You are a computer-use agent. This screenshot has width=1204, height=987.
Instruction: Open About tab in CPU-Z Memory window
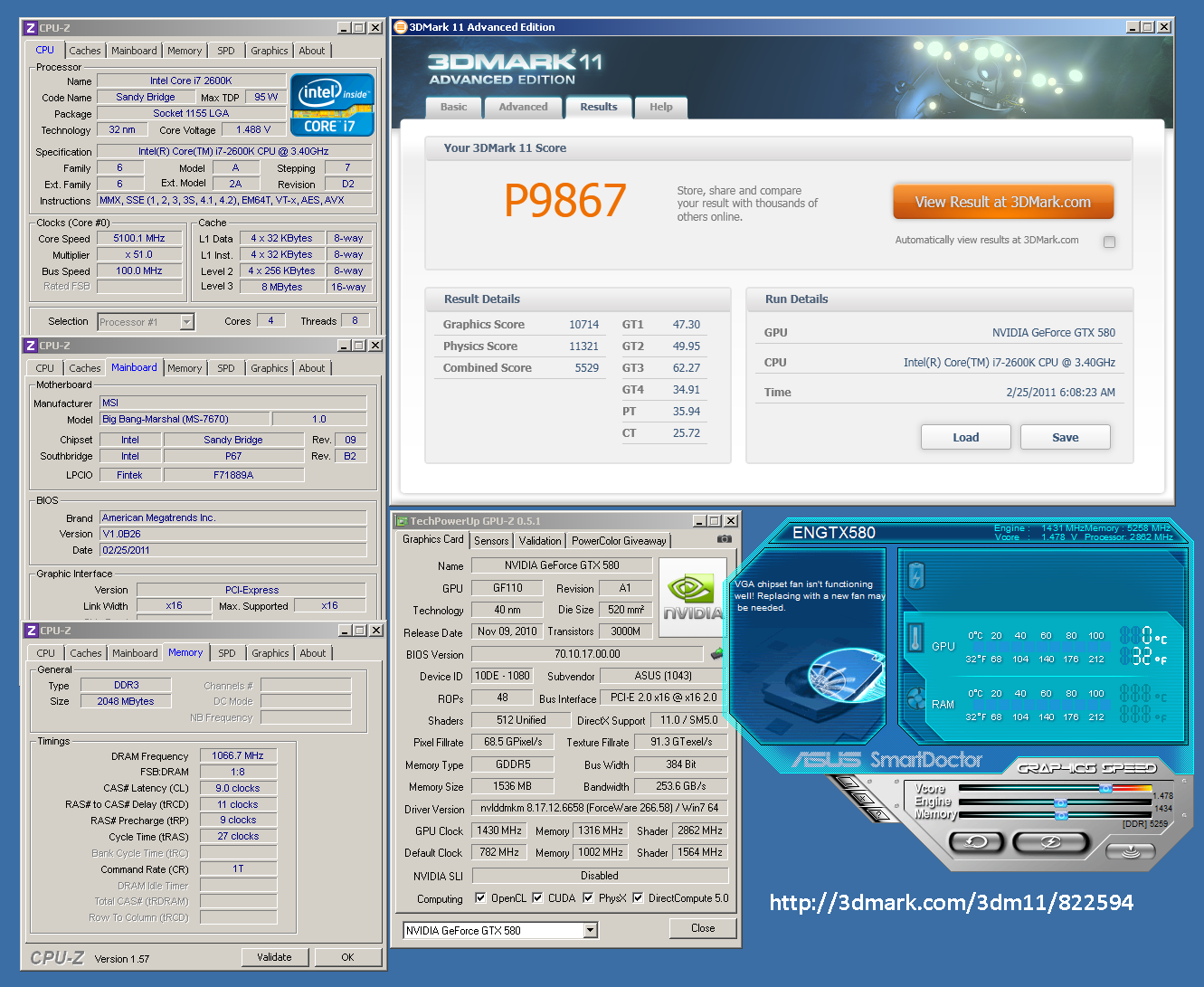(x=313, y=653)
